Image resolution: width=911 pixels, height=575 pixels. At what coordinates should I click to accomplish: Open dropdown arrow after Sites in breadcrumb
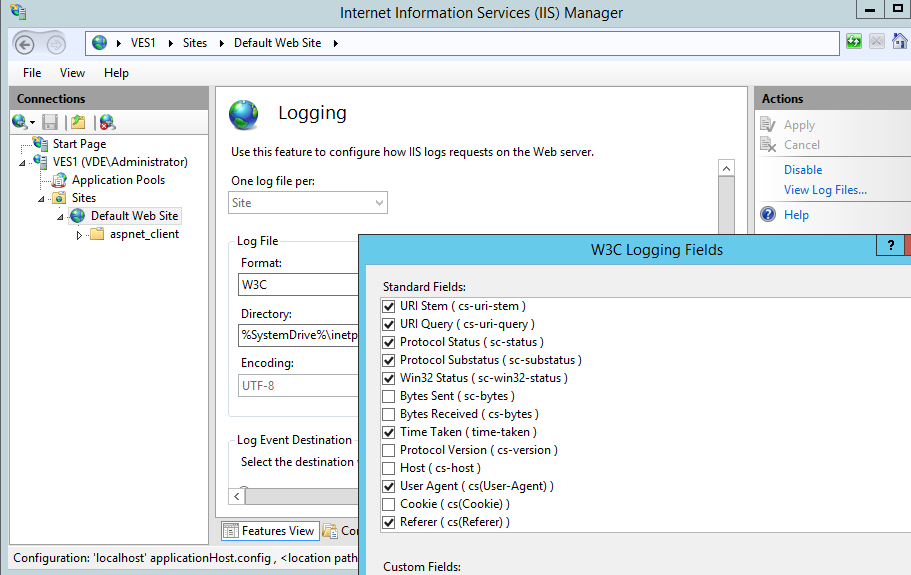tap(222, 43)
